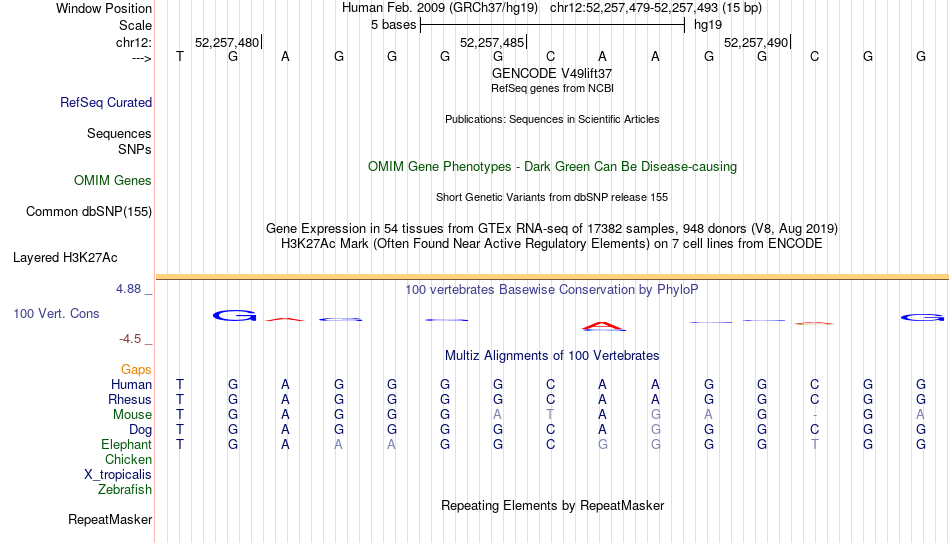Select the OMIM Genes track label
The height and width of the screenshot is (543, 950).
click(x=113, y=181)
